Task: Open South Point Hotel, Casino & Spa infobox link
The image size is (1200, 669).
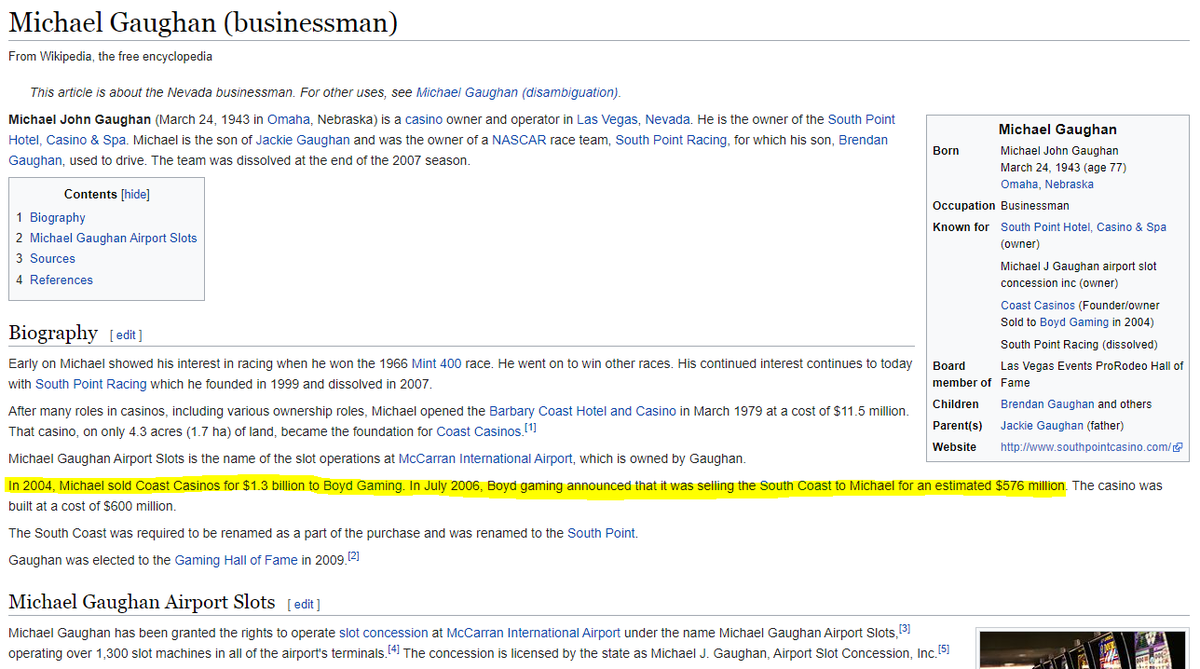Action: (x=1083, y=227)
